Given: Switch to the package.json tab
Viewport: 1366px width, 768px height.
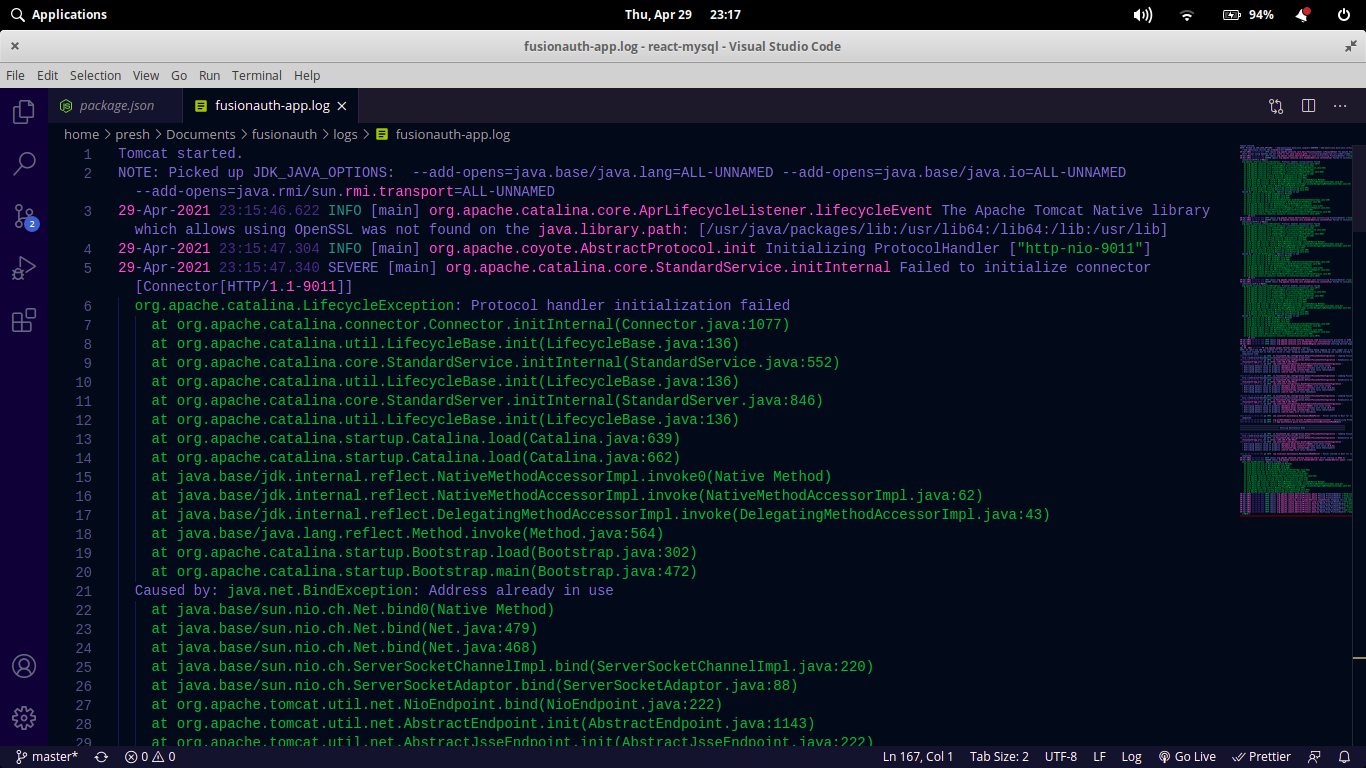Looking at the screenshot, I should [x=116, y=106].
